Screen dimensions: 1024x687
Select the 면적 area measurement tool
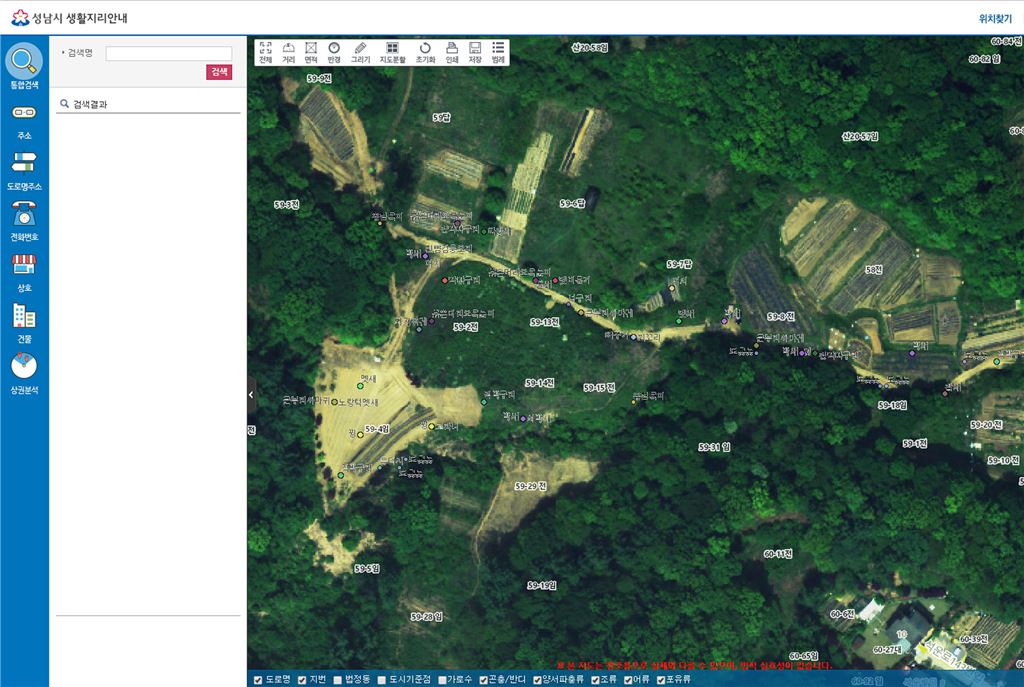point(311,52)
